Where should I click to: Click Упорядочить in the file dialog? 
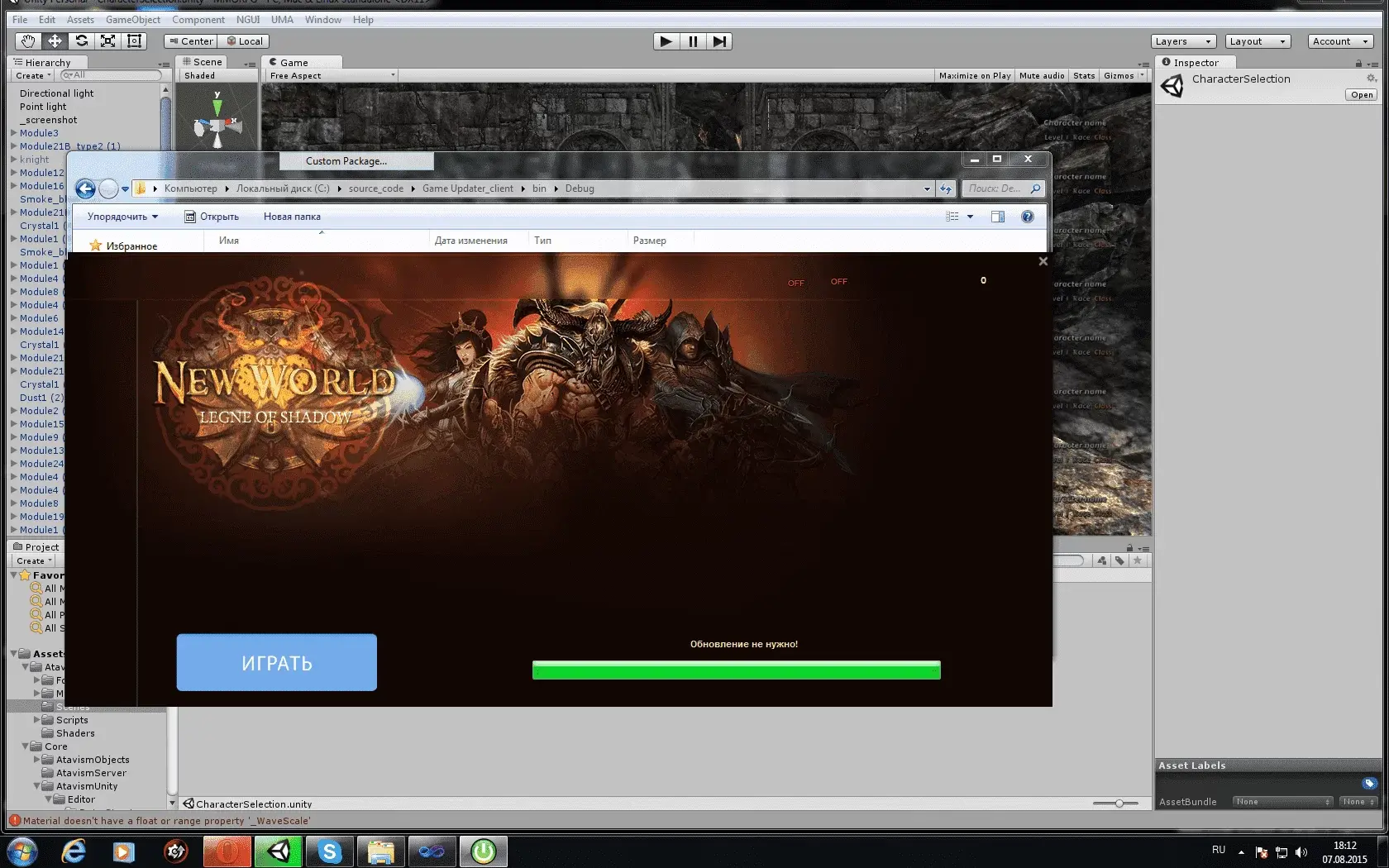[x=122, y=217]
